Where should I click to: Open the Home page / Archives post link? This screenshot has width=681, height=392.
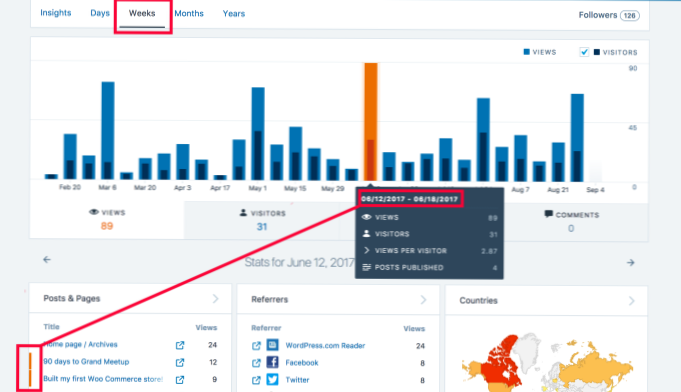(80, 344)
